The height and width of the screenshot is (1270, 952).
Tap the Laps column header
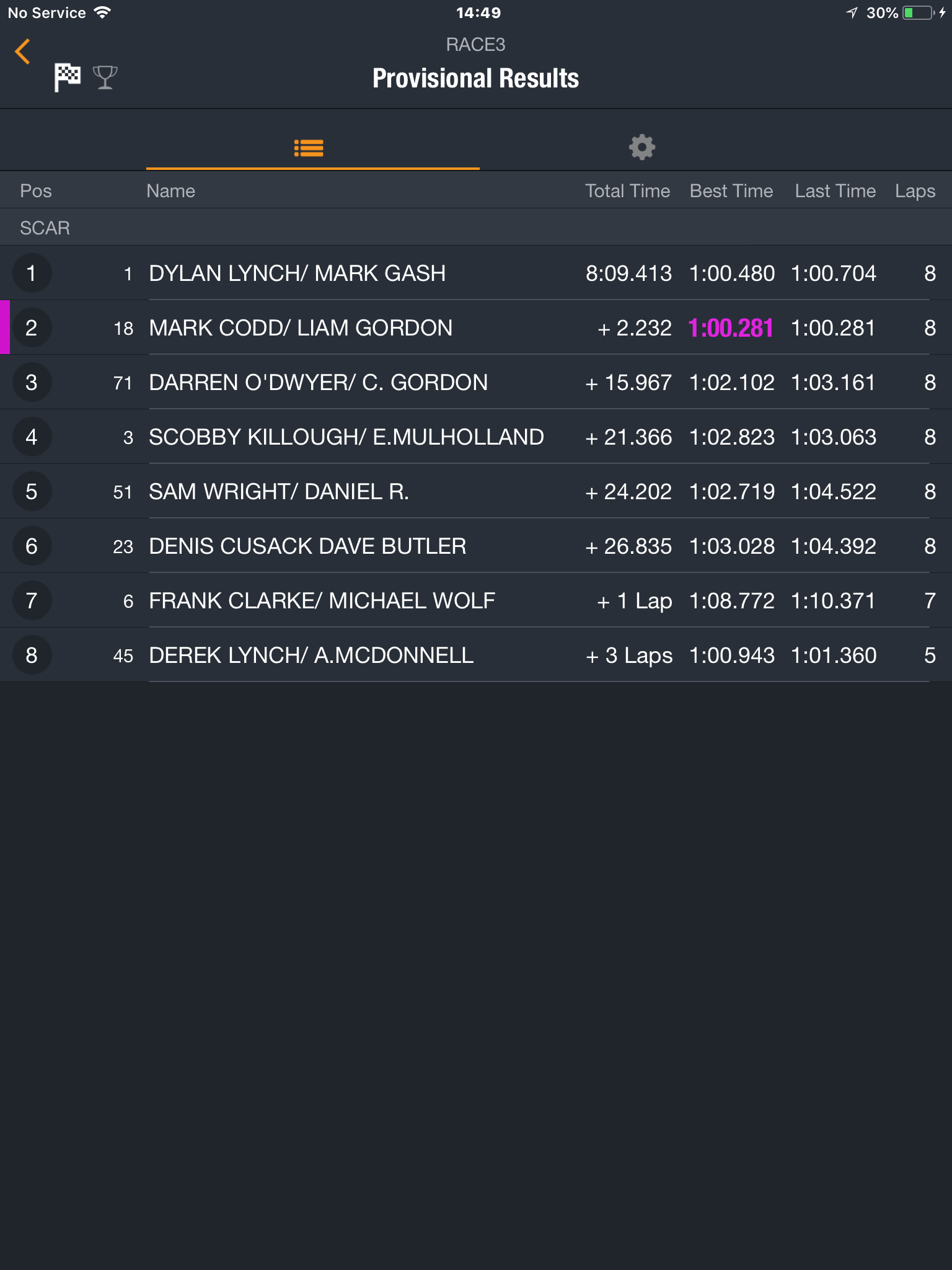pos(915,191)
